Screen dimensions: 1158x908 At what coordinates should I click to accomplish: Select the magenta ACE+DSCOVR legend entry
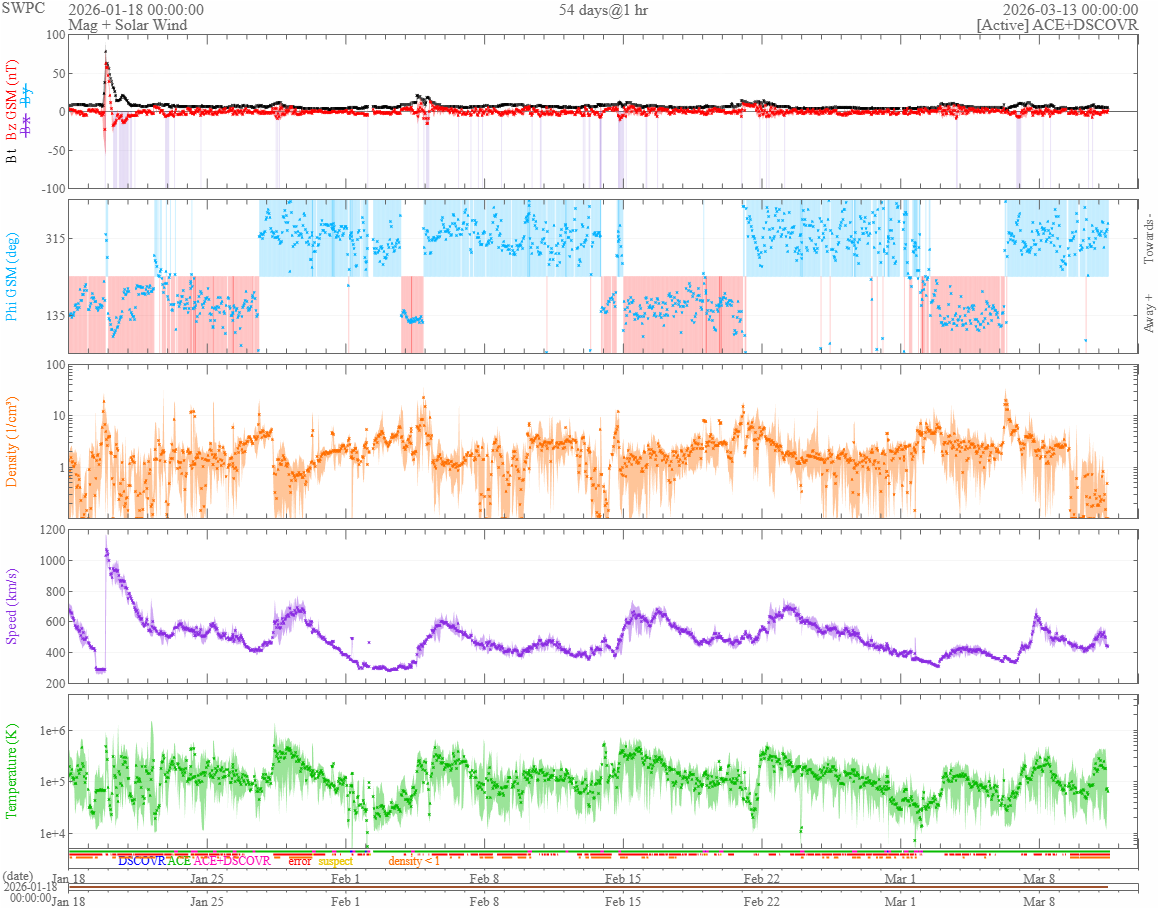(231, 861)
